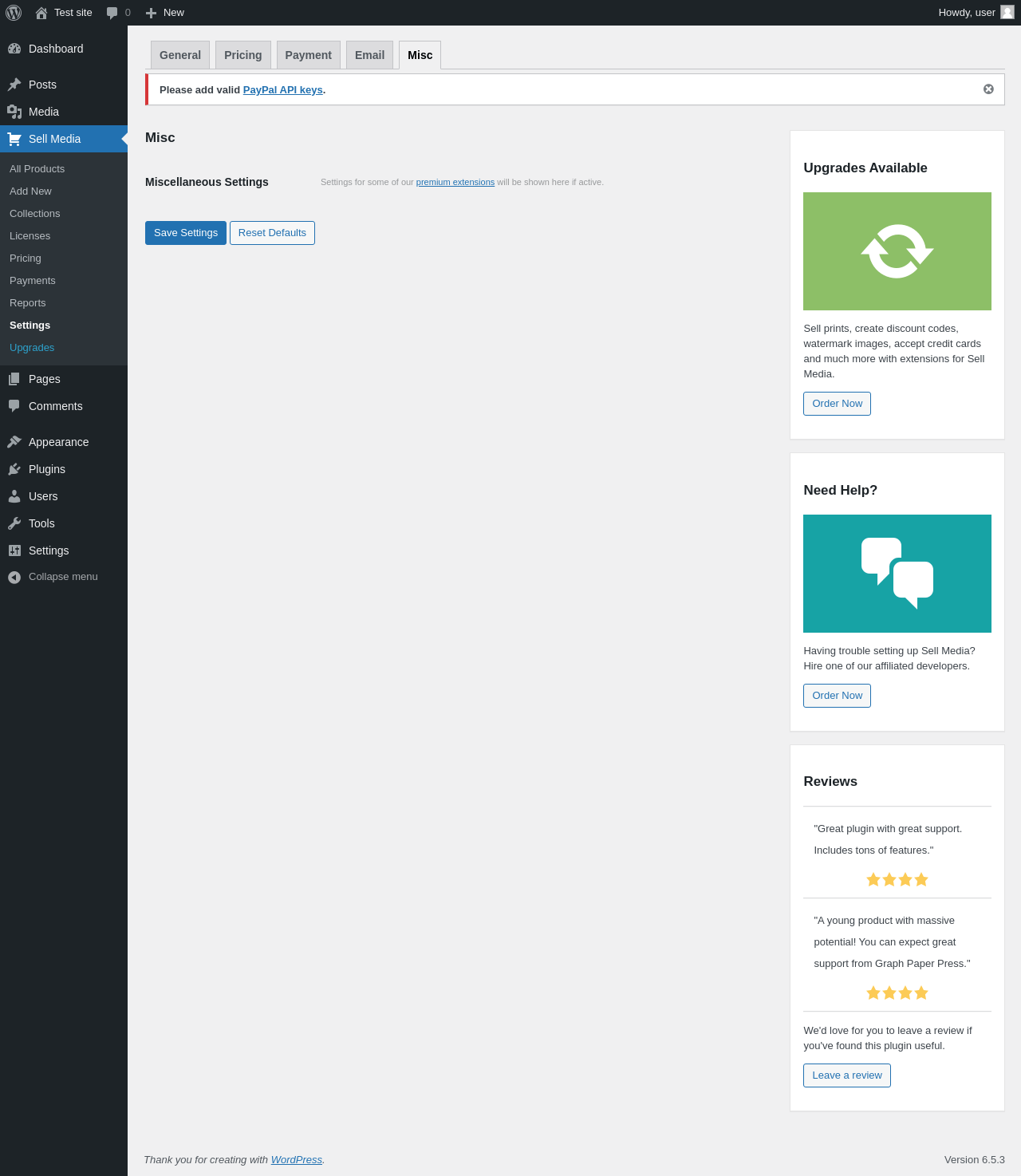The height and width of the screenshot is (1176, 1021).
Task: Open Collections submenu item
Action: tap(64, 214)
